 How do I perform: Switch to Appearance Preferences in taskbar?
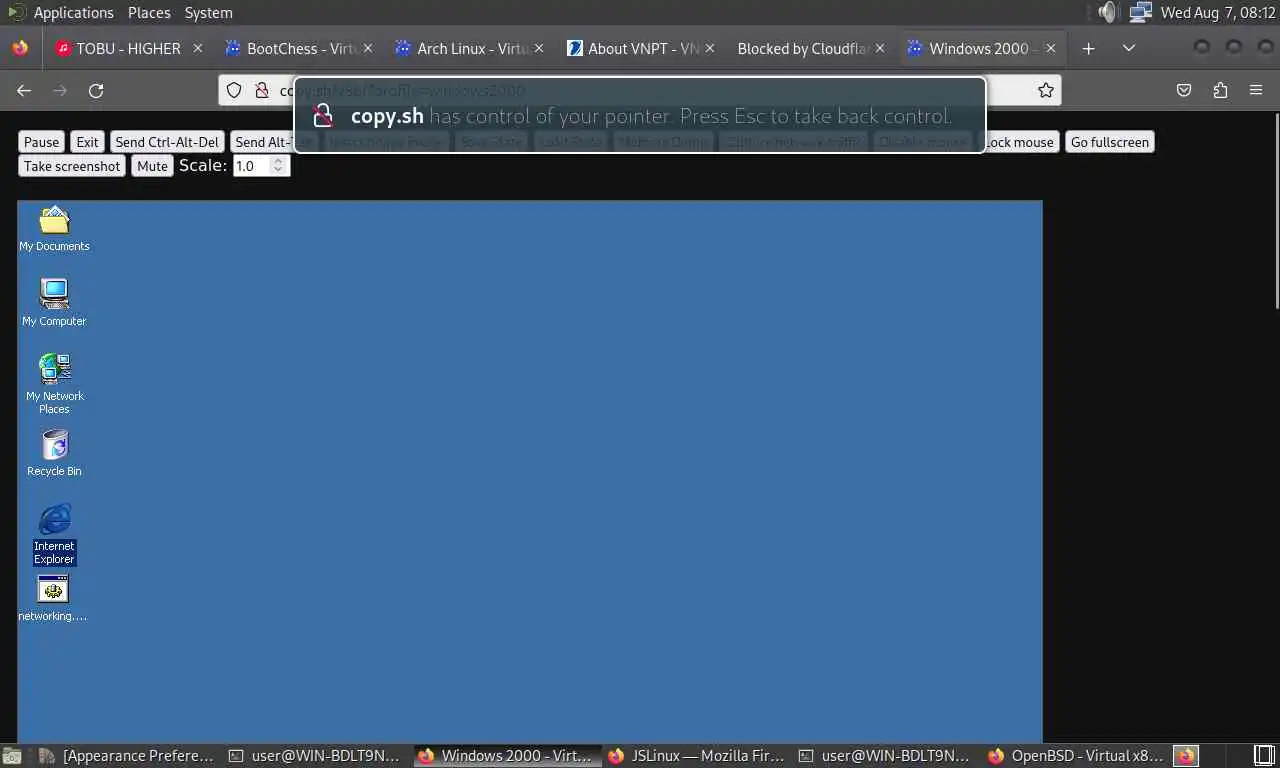pyautogui.click(x=127, y=756)
